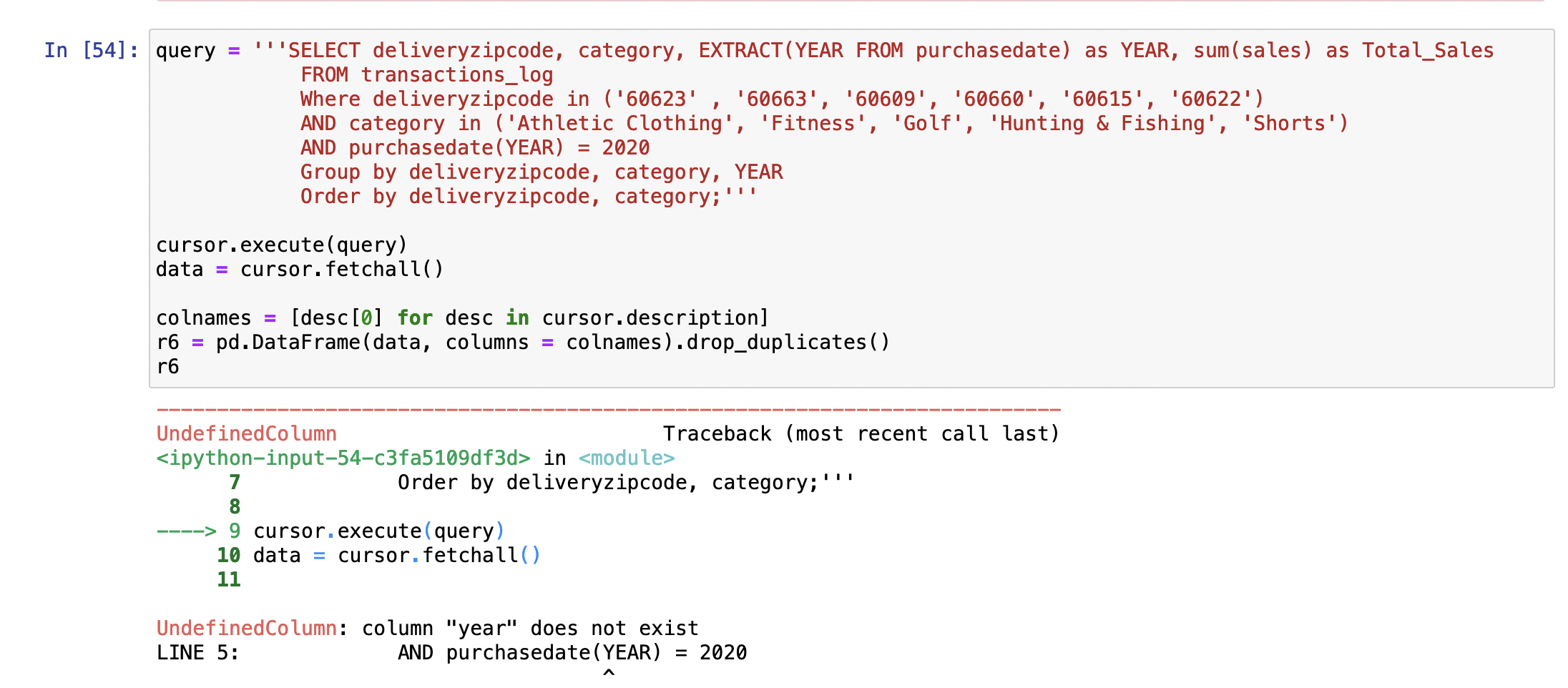
Task: Click the ipython-input-54-c3fa5109df3d traceback link
Action: click(x=340, y=458)
